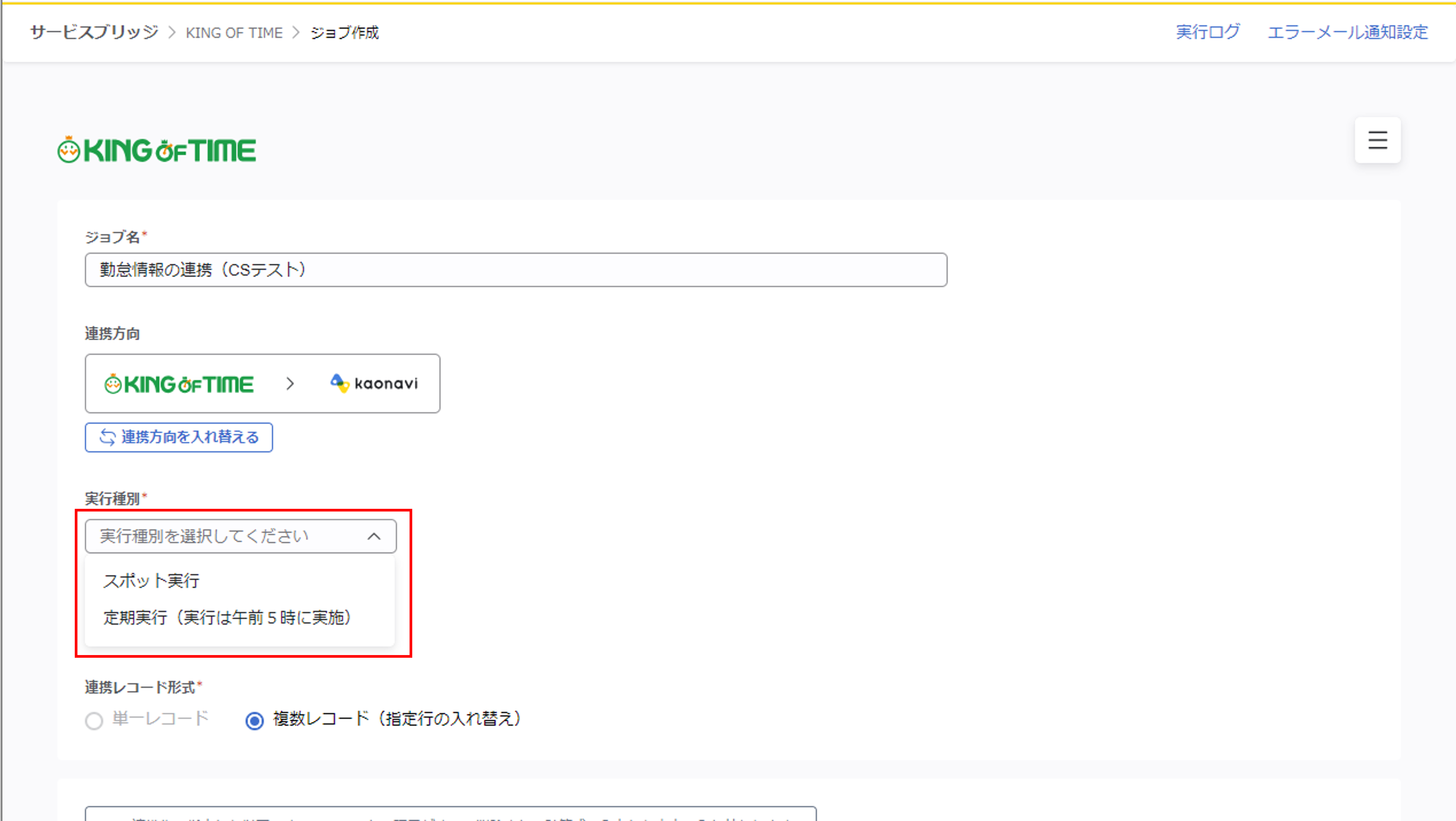Open エラーメール通知設定 link
The width and height of the screenshot is (1456, 821).
click(1348, 32)
